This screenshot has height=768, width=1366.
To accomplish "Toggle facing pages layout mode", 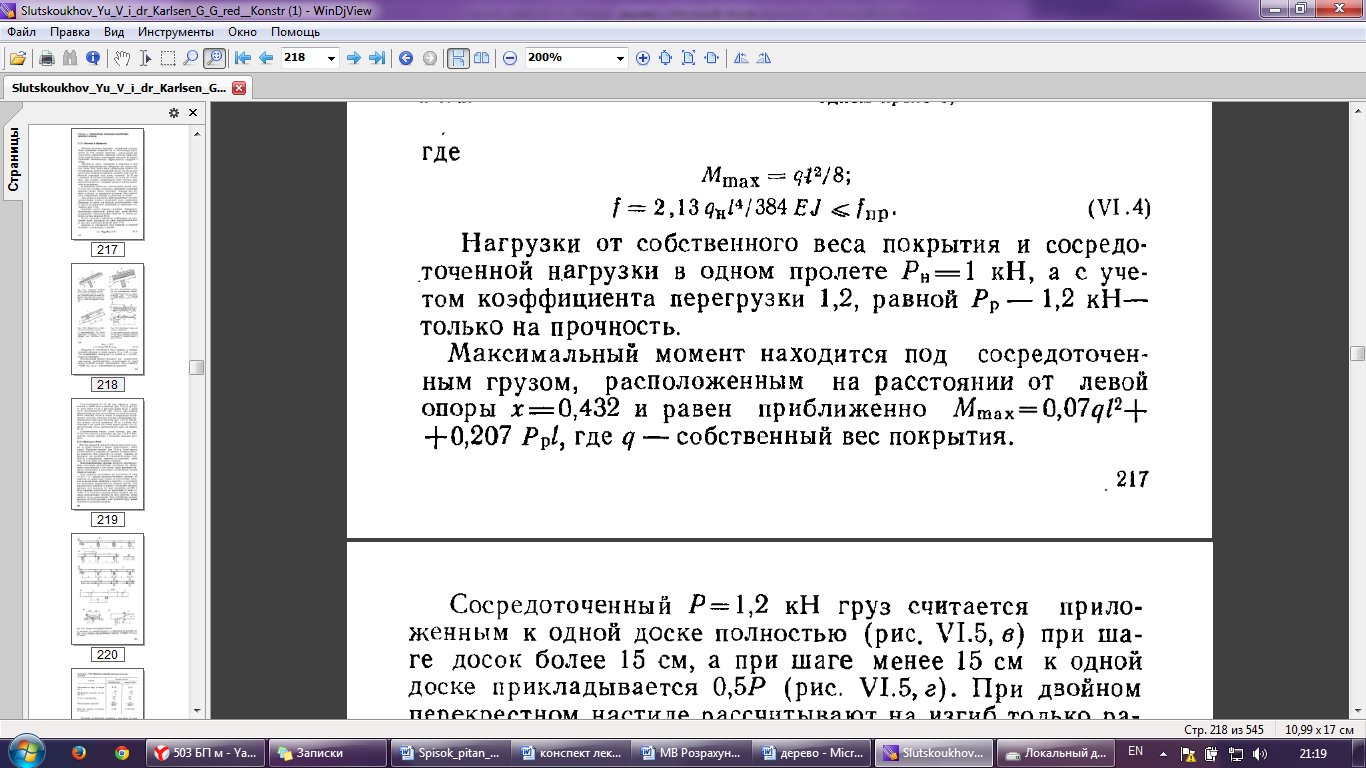I will click(x=481, y=58).
